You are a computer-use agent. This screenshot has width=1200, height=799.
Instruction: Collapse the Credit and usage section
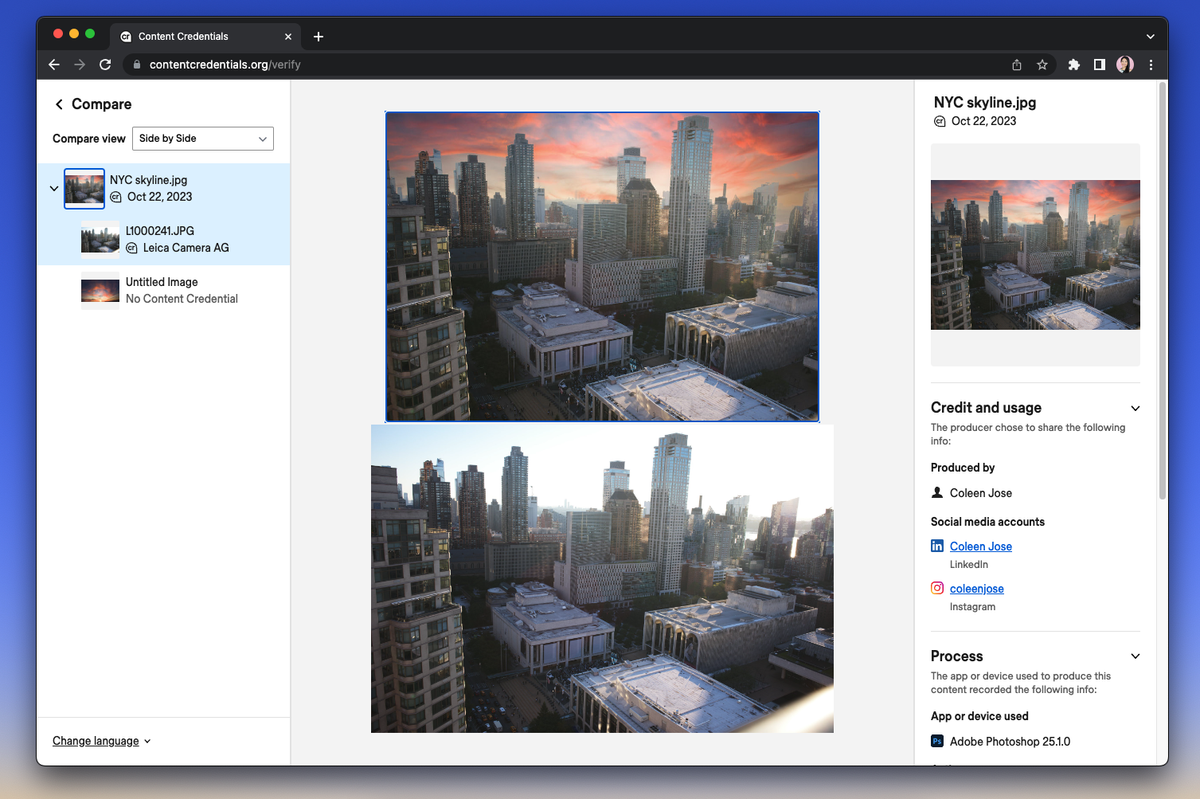point(1135,408)
